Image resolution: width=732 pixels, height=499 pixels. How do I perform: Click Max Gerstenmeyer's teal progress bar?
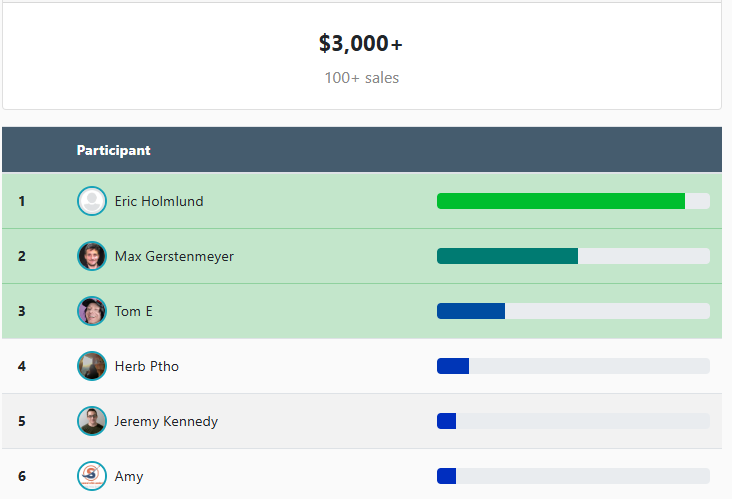(508, 256)
